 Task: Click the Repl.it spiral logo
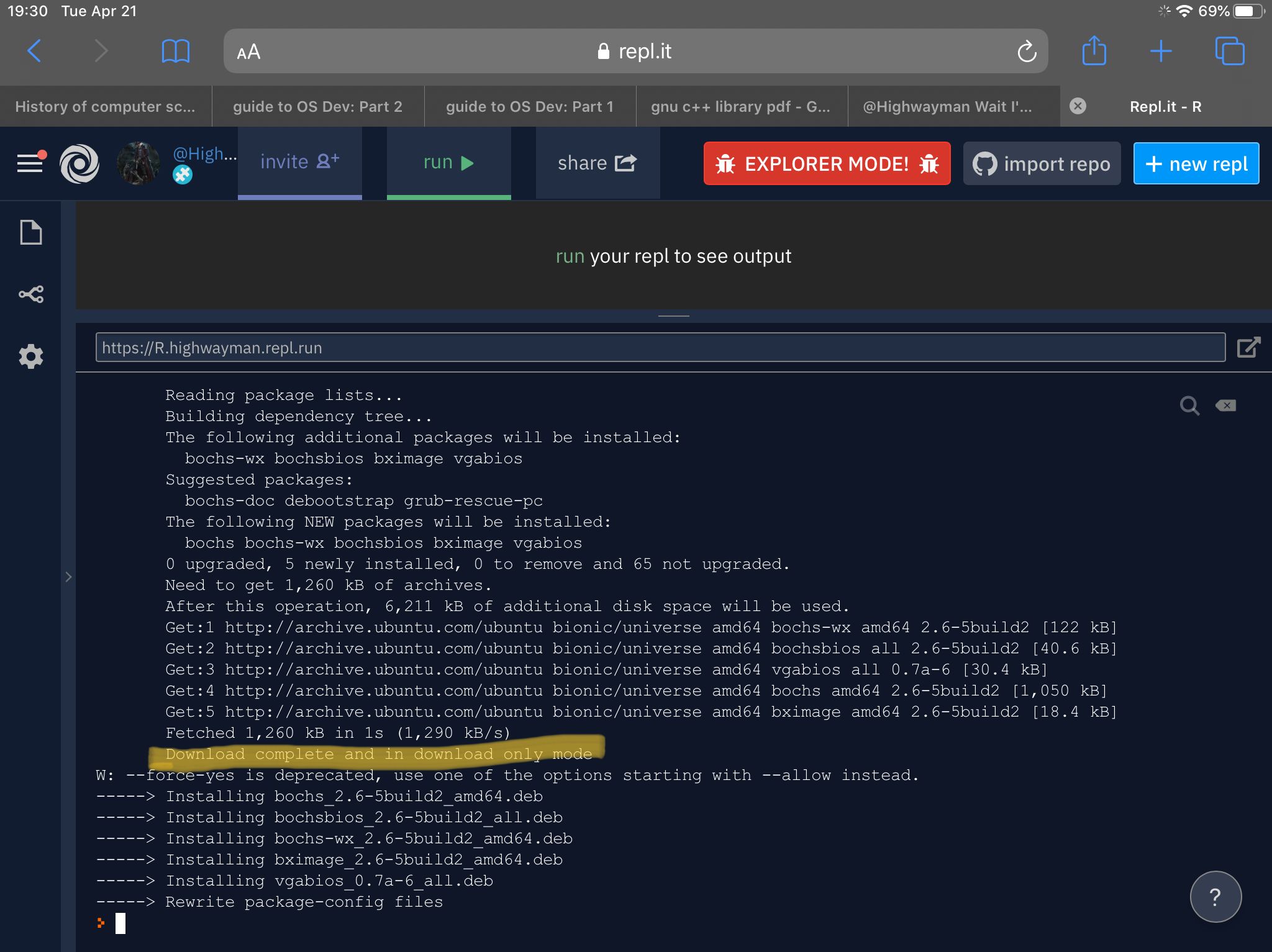coord(79,163)
